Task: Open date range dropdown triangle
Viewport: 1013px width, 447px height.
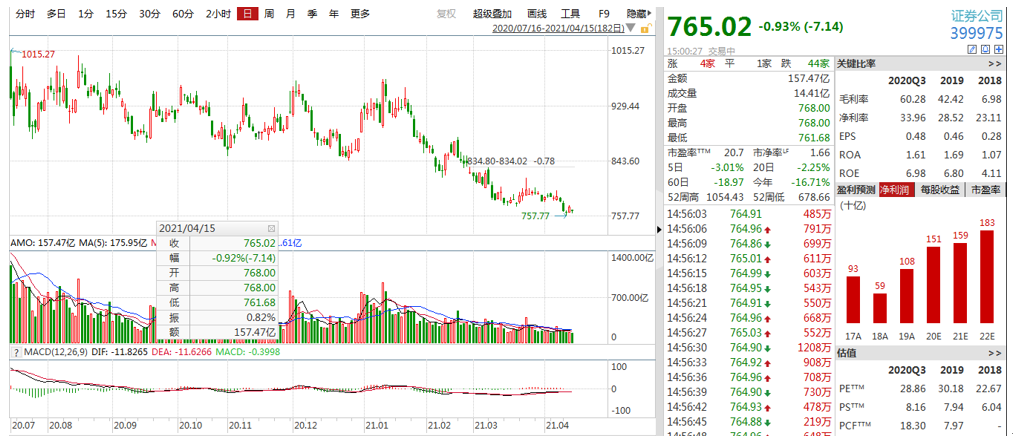Action: pos(631,28)
